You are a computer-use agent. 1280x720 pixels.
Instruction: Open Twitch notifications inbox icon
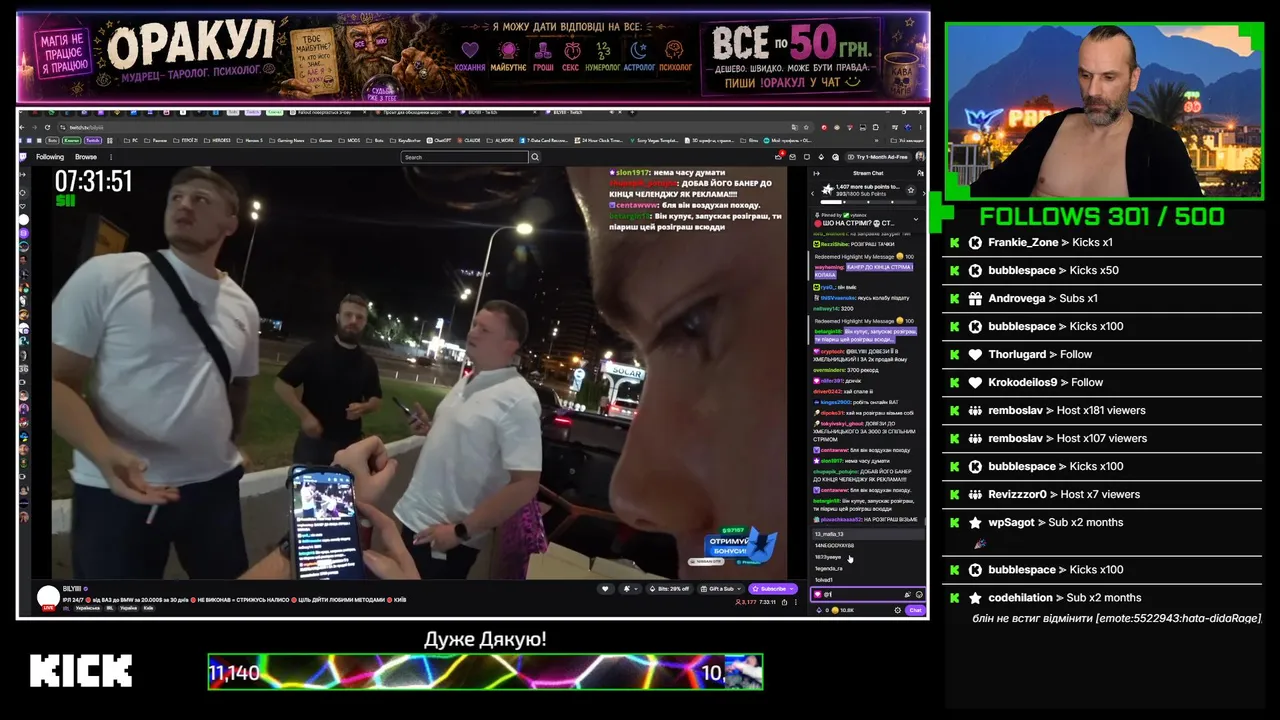pyautogui.click(x=791, y=157)
